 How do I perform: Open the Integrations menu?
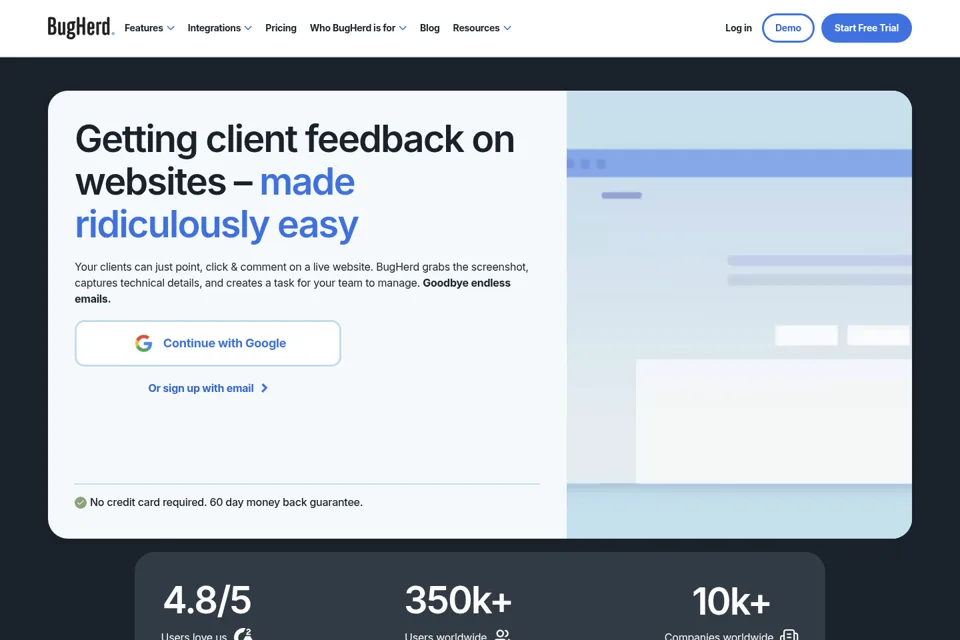click(220, 28)
